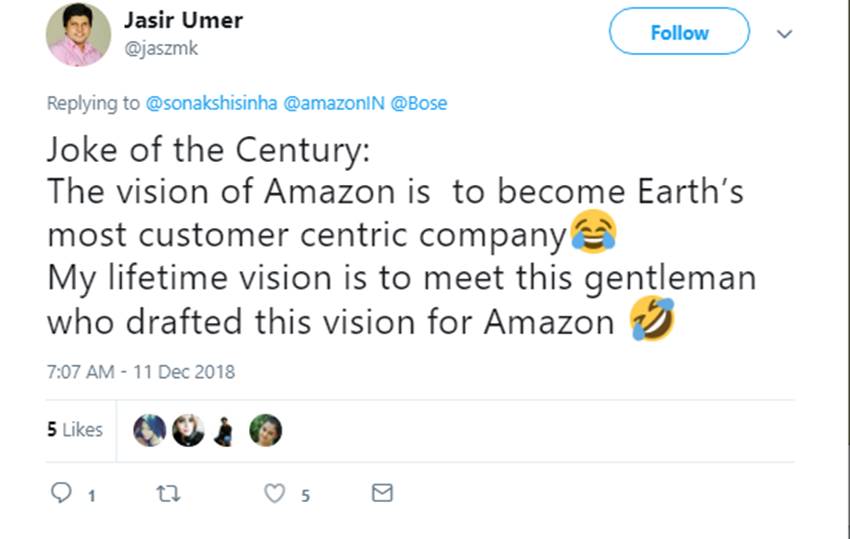Send tweet via the envelope message icon
Image resolution: width=850 pixels, height=539 pixels.
click(x=382, y=493)
